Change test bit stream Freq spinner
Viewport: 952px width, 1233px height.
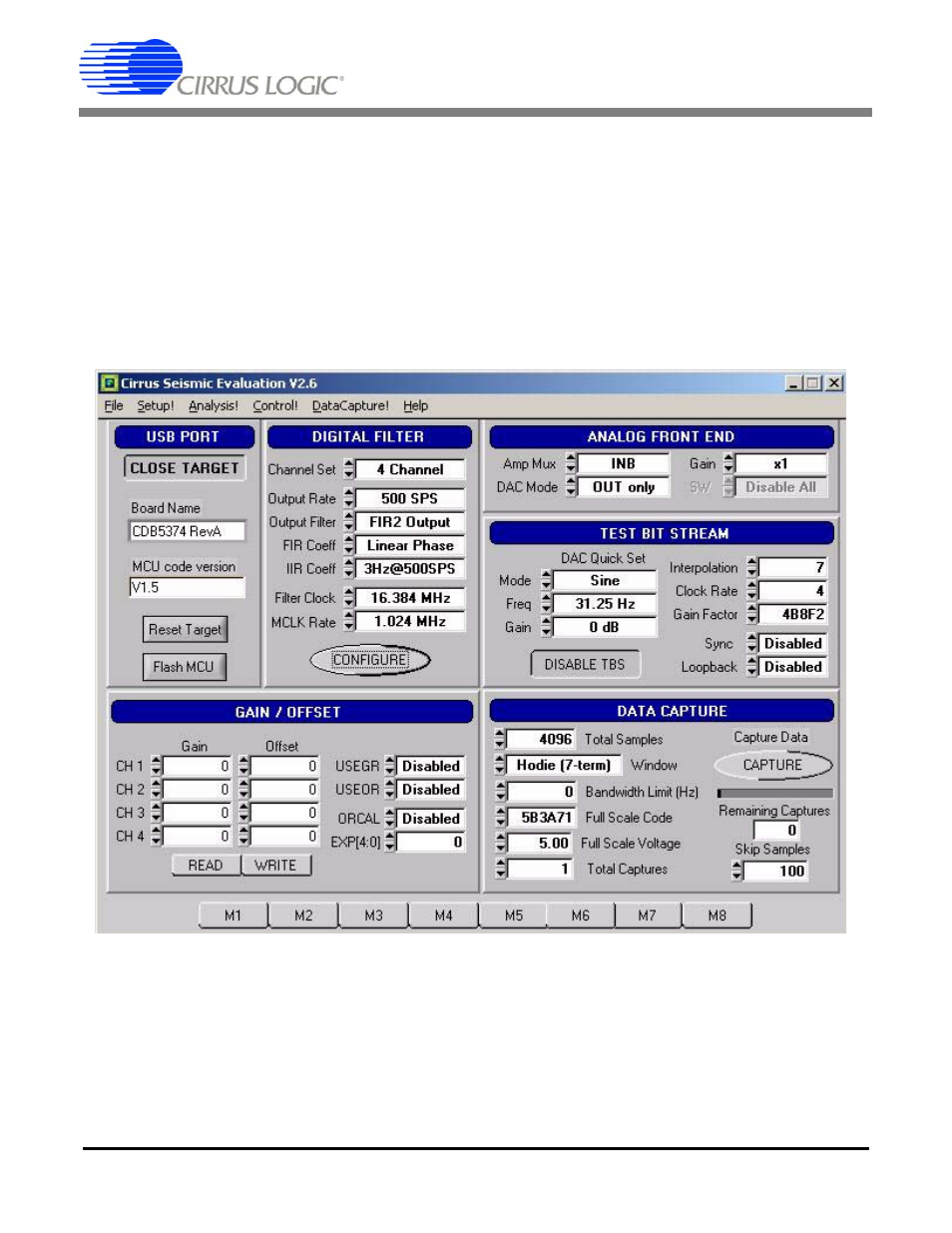point(547,604)
